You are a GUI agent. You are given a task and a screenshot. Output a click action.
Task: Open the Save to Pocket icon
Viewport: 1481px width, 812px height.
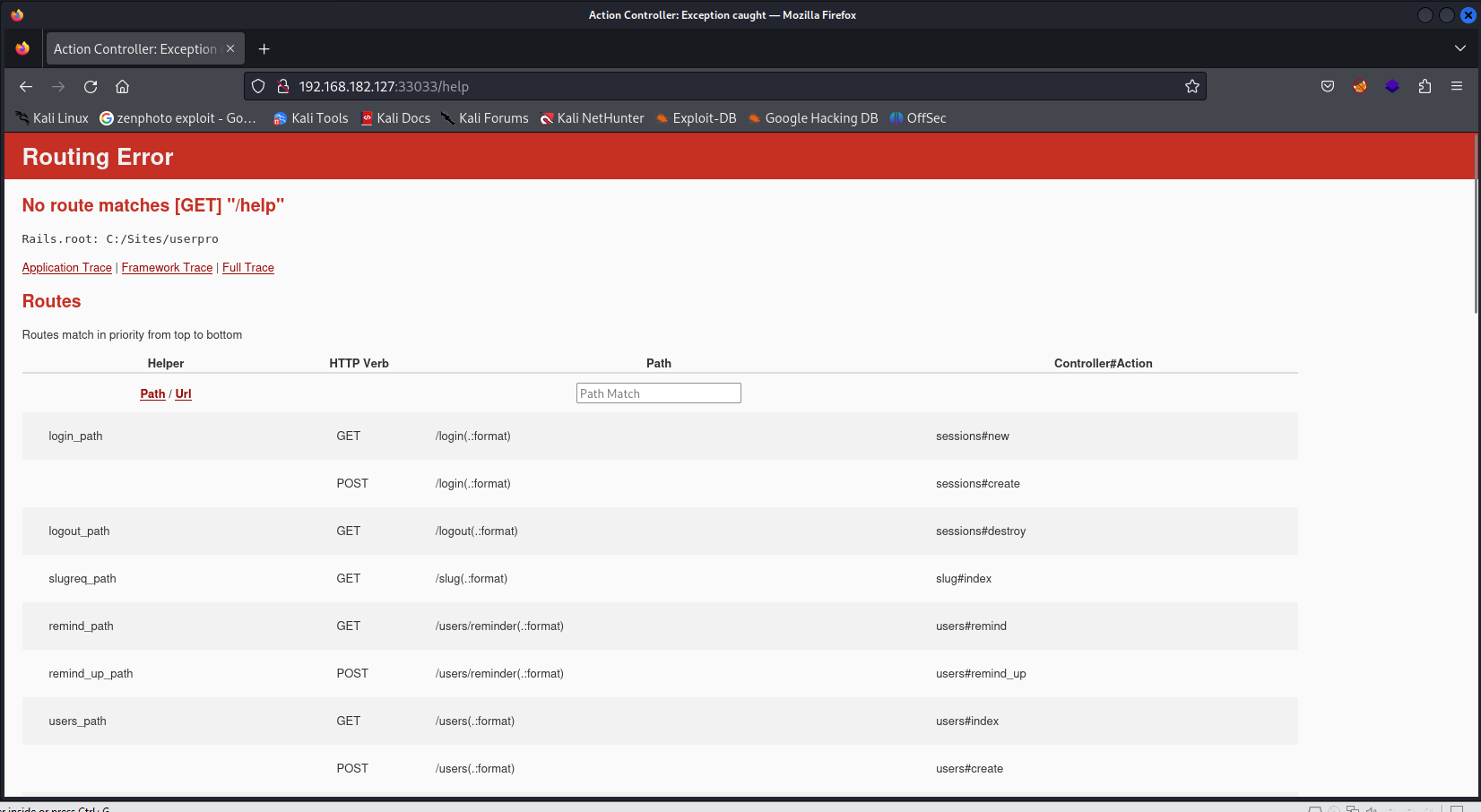(x=1328, y=87)
